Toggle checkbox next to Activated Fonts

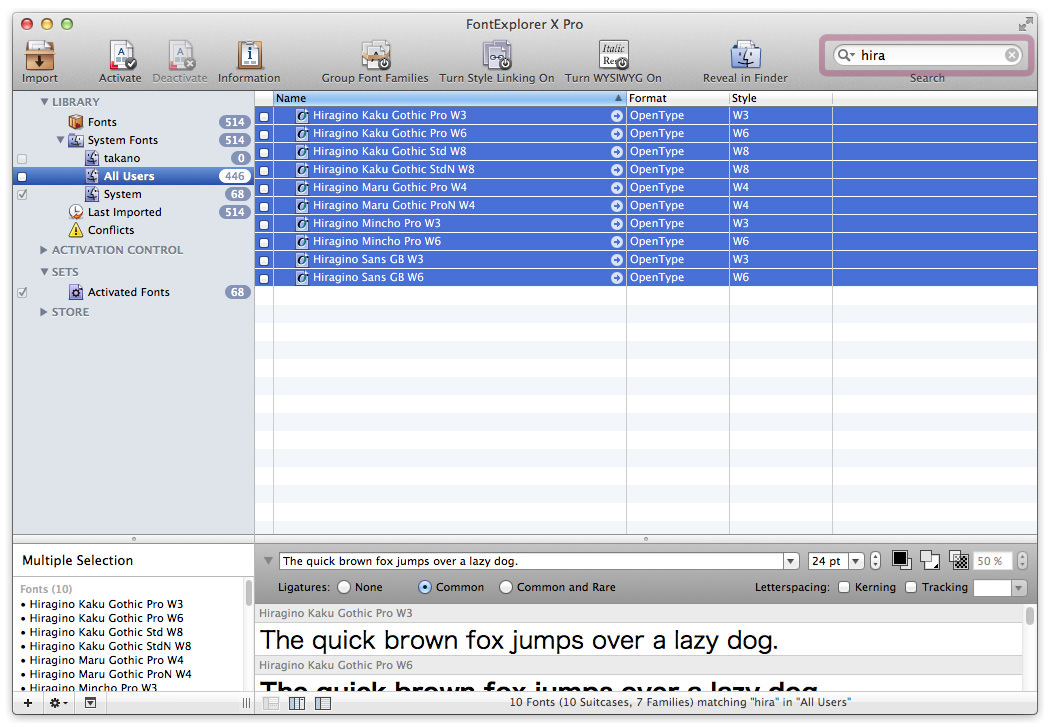[x=22, y=293]
